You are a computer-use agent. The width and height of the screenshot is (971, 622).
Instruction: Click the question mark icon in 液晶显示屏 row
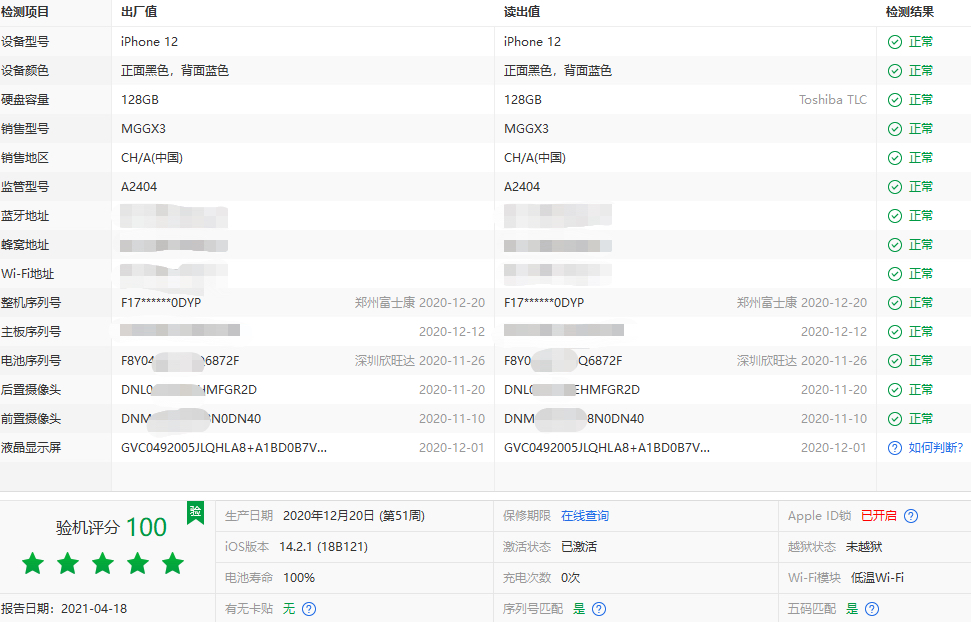(x=895, y=448)
